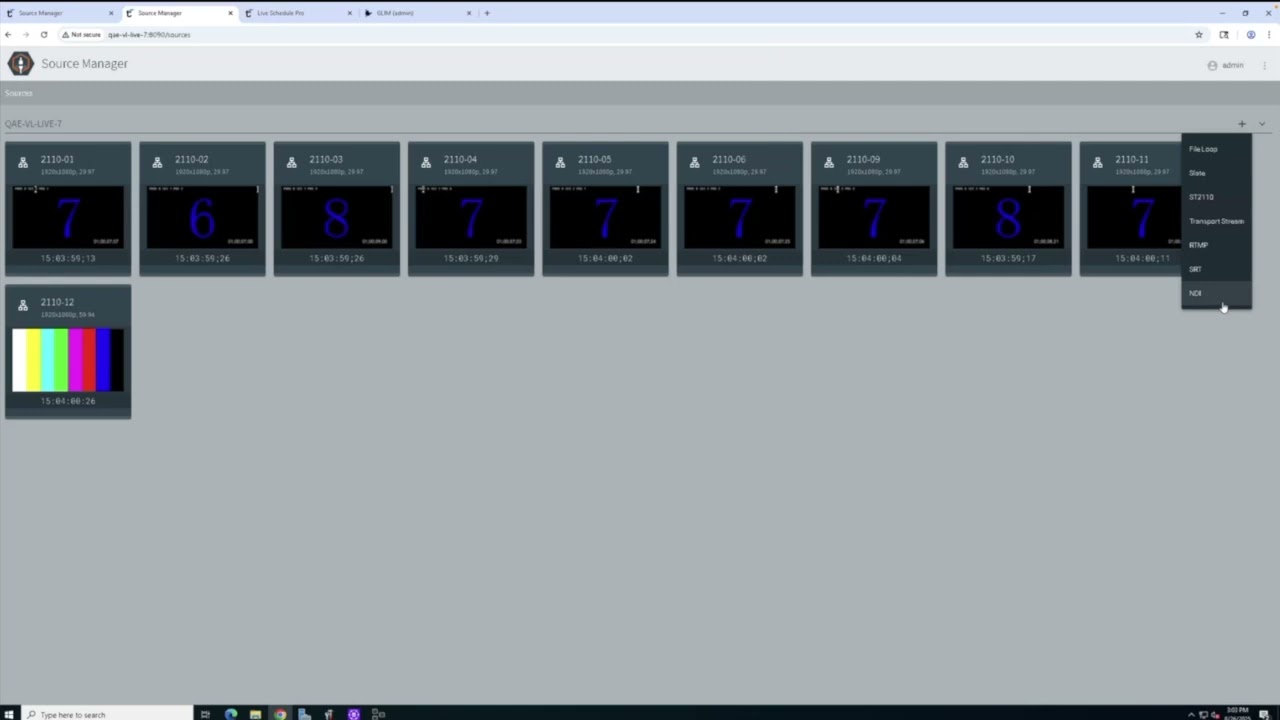Click the admin username label
The height and width of the screenshot is (720, 1280).
(1232, 65)
